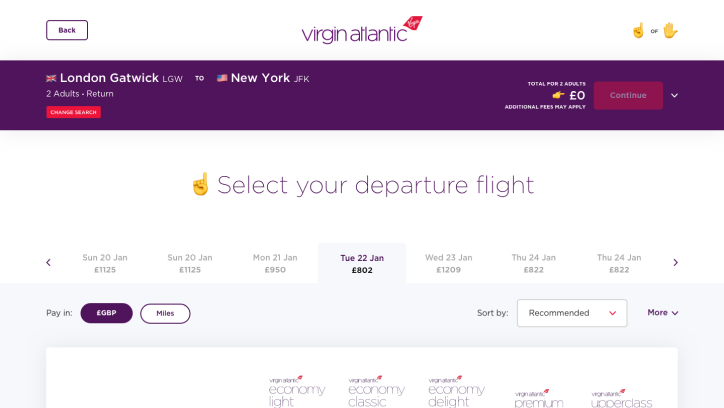Click the Back button
This screenshot has height=408, width=724.
[67, 30]
